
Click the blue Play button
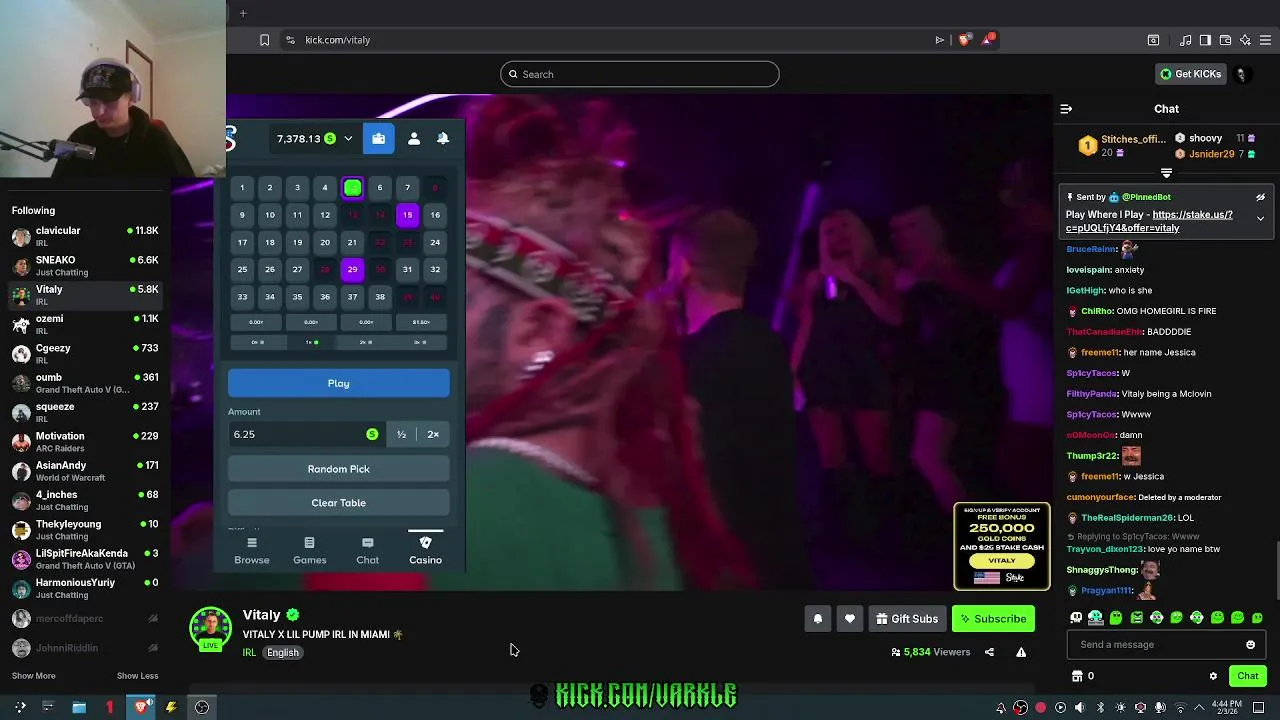(x=339, y=383)
